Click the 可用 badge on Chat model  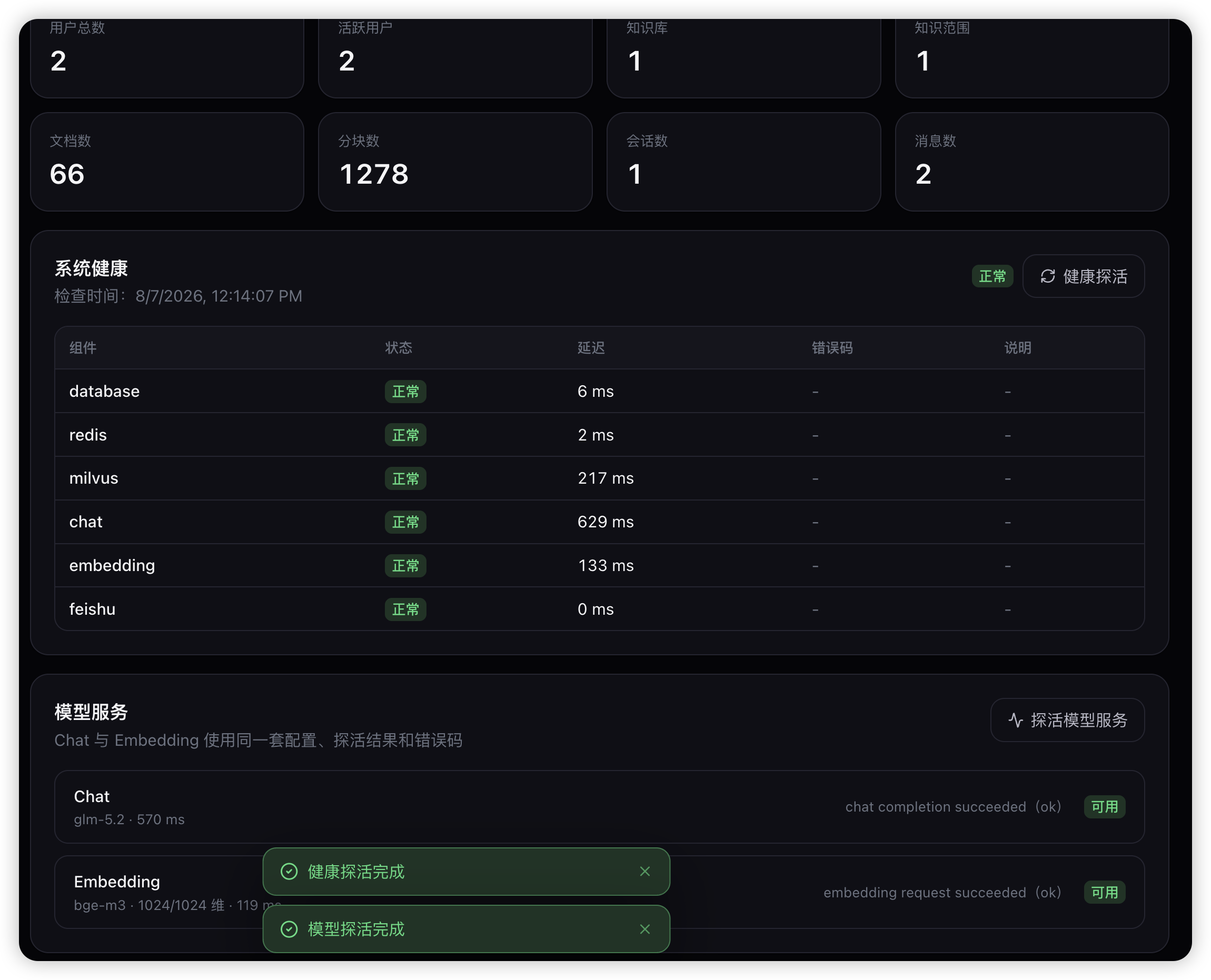pyautogui.click(x=1104, y=807)
